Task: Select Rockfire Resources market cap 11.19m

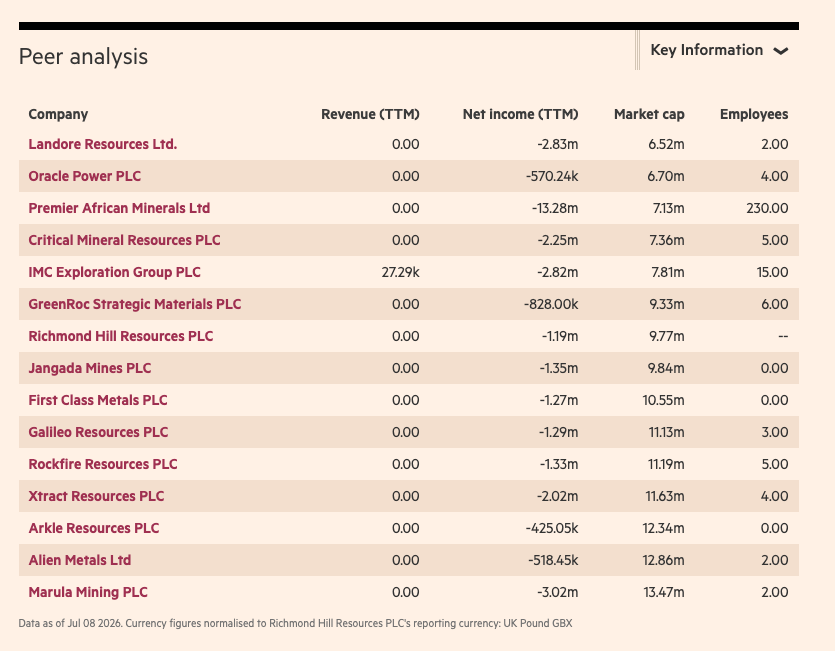Action: pos(666,464)
